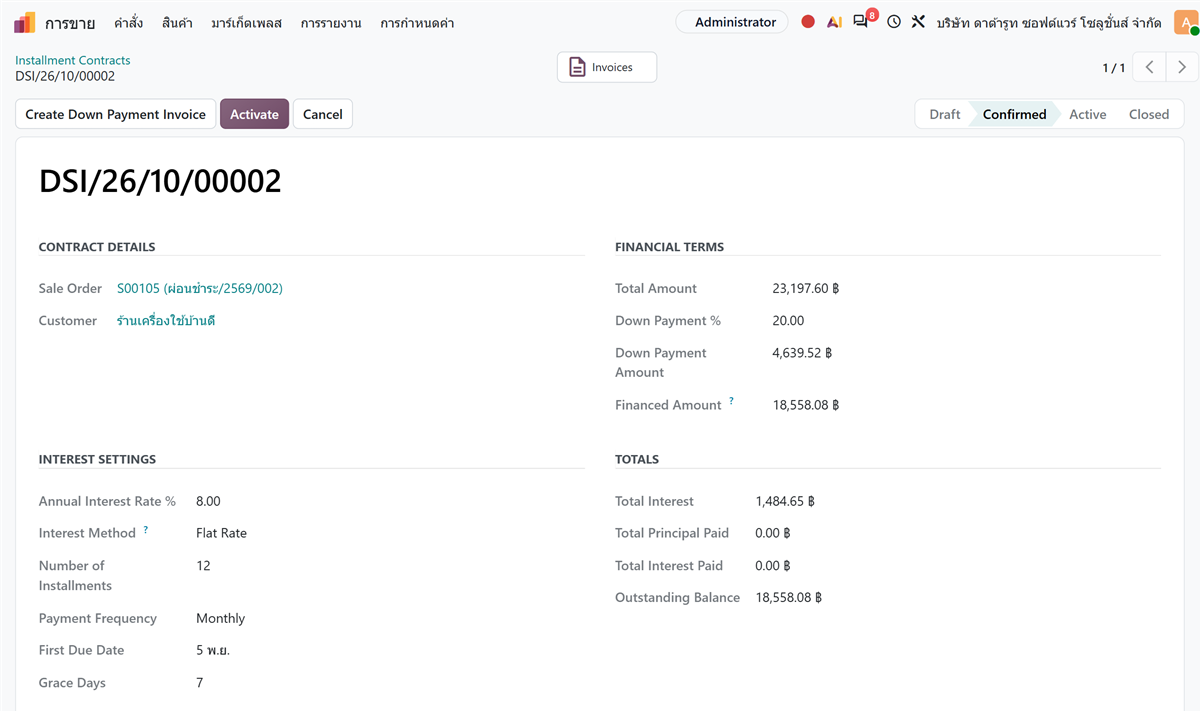The height and width of the screenshot is (711, 1200).
Task: Open the การกำหนดค่า menu
Action: click(x=417, y=22)
